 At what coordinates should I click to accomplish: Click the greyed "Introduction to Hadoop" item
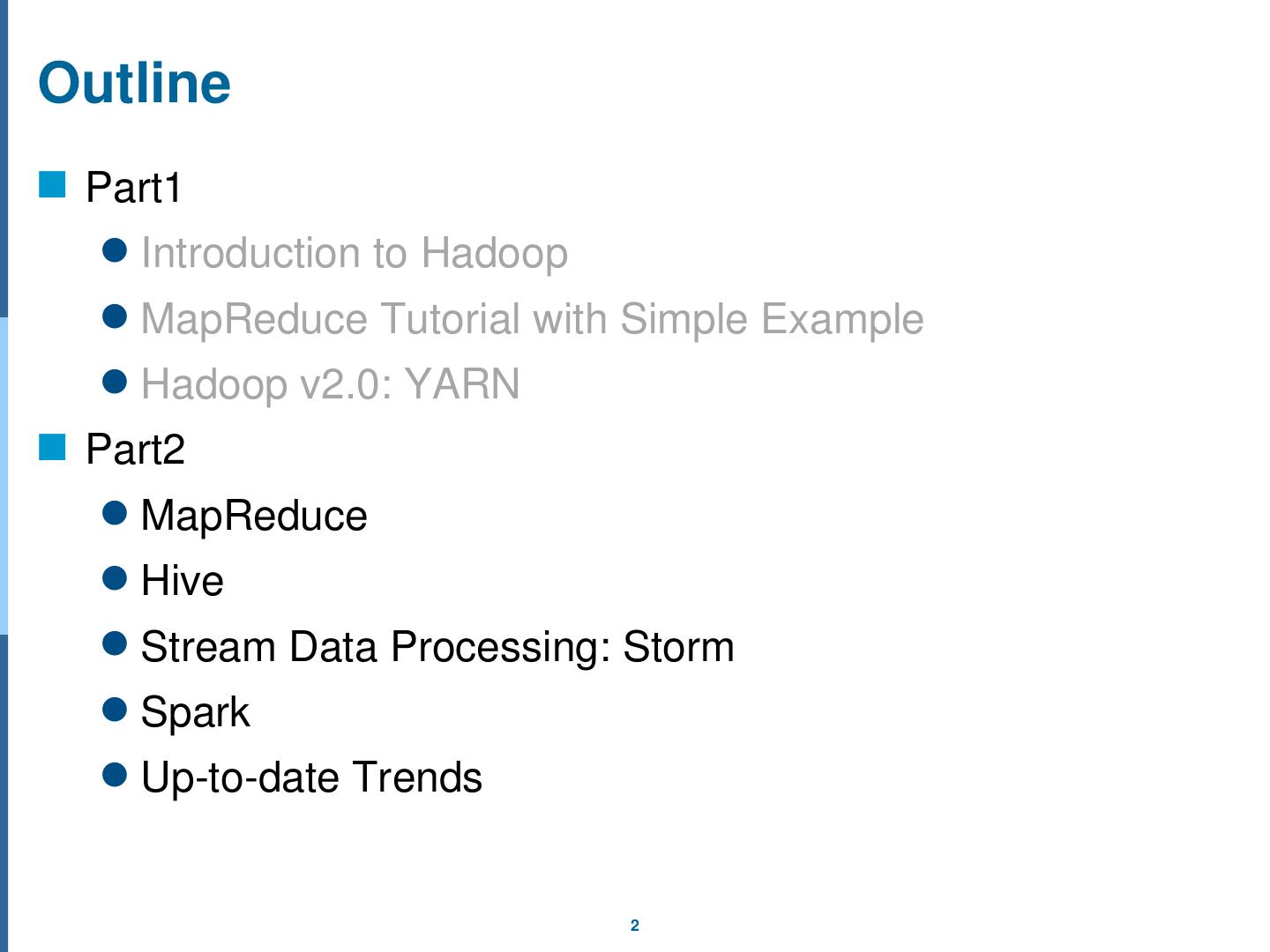[354, 254]
